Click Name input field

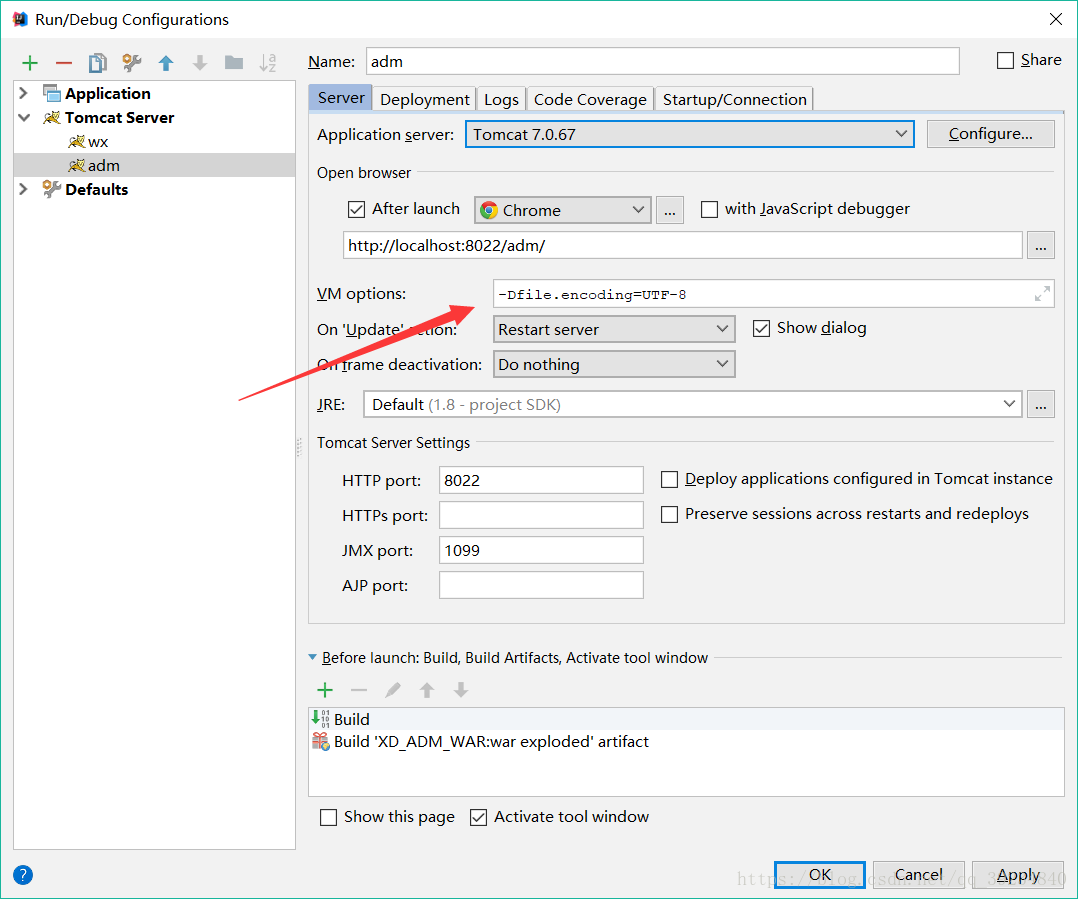coord(663,61)
